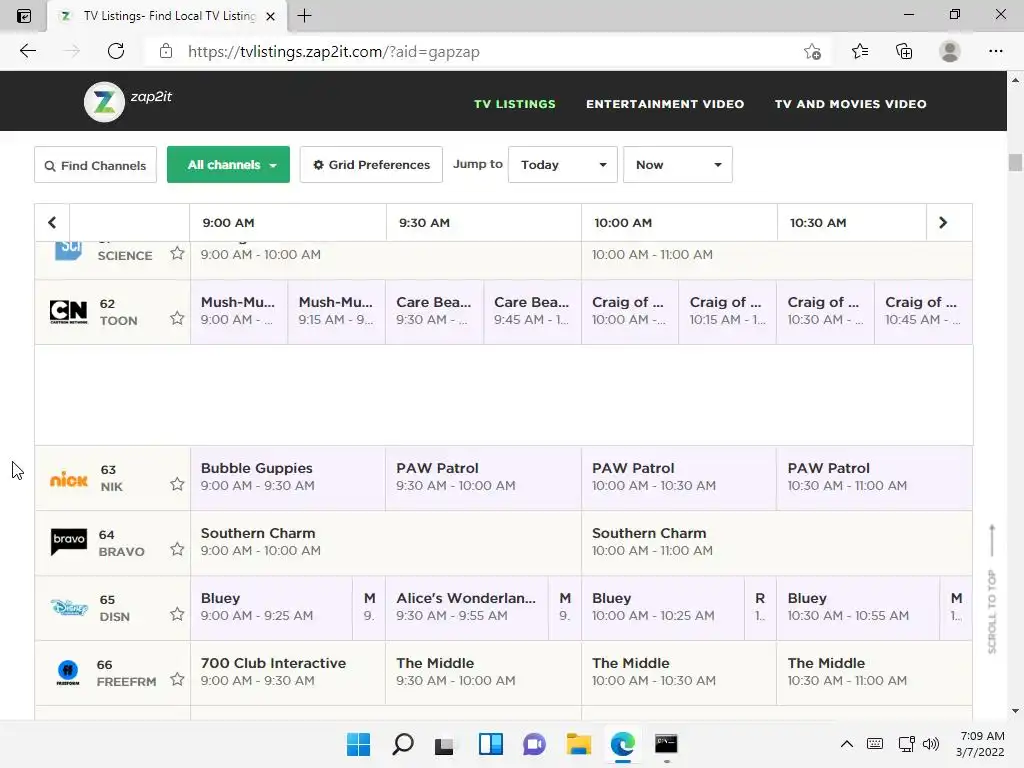Screen dimensions: 1024x768
Task: Refresh the page
Action: tap(116, 51)
